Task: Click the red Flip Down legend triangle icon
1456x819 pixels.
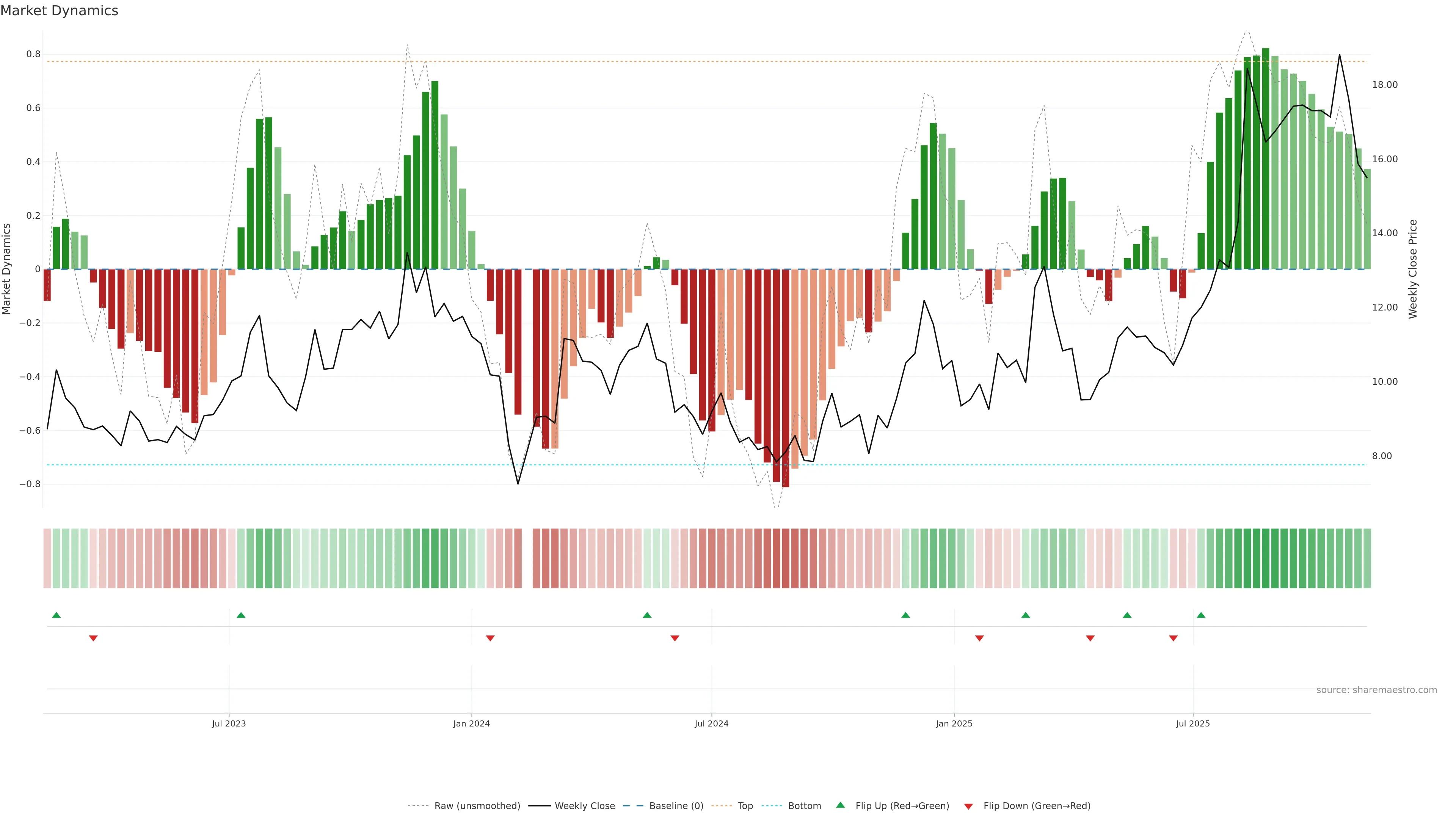Action: (x=968, y=806)
